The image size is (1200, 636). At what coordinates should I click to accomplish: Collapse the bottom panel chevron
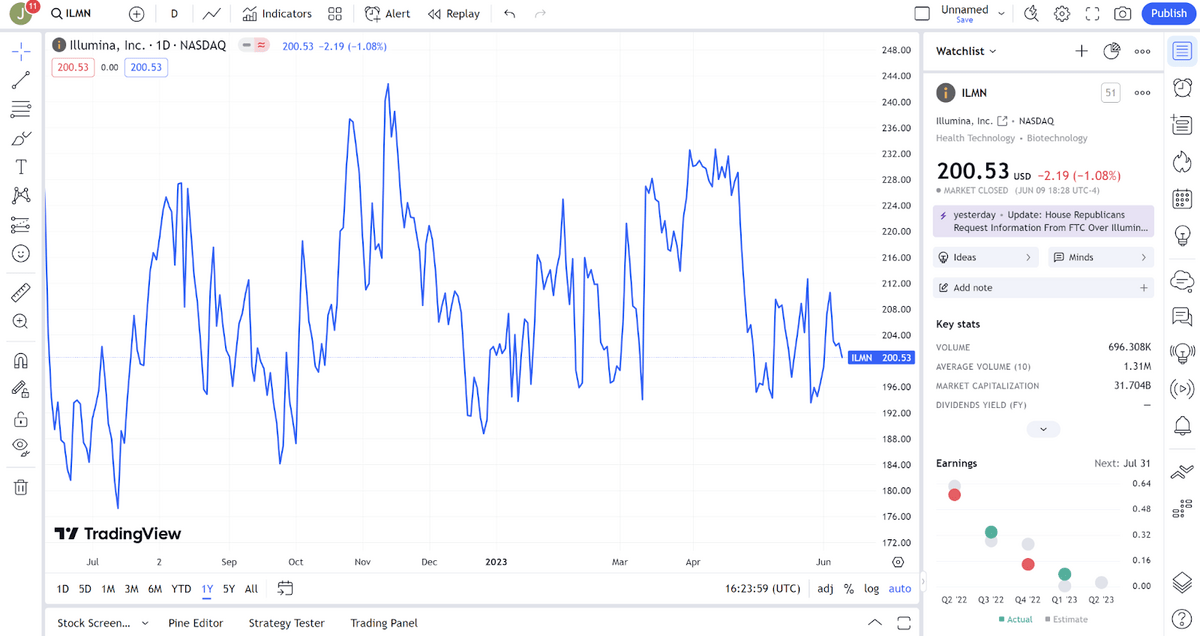coord(875,623)
